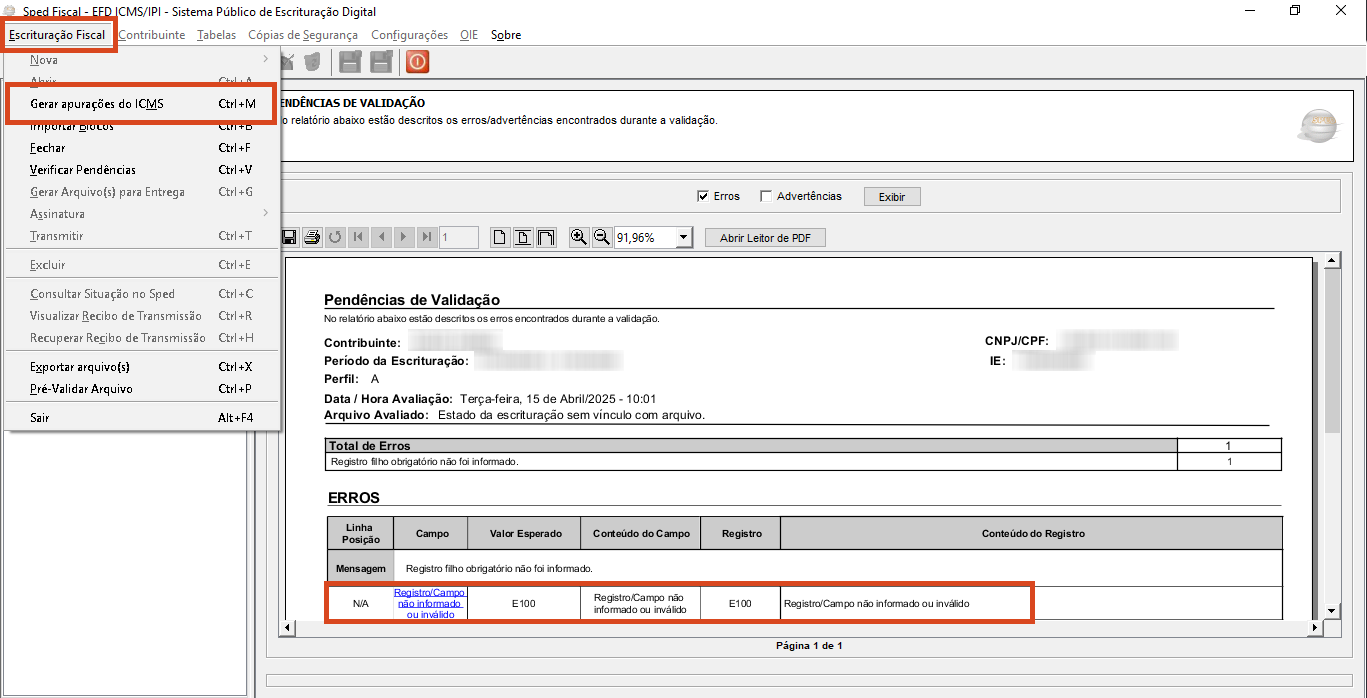Viewport: 1367px width, 698px height.
Task: Select the fit width view icon
Action: (x=546, y=237)
